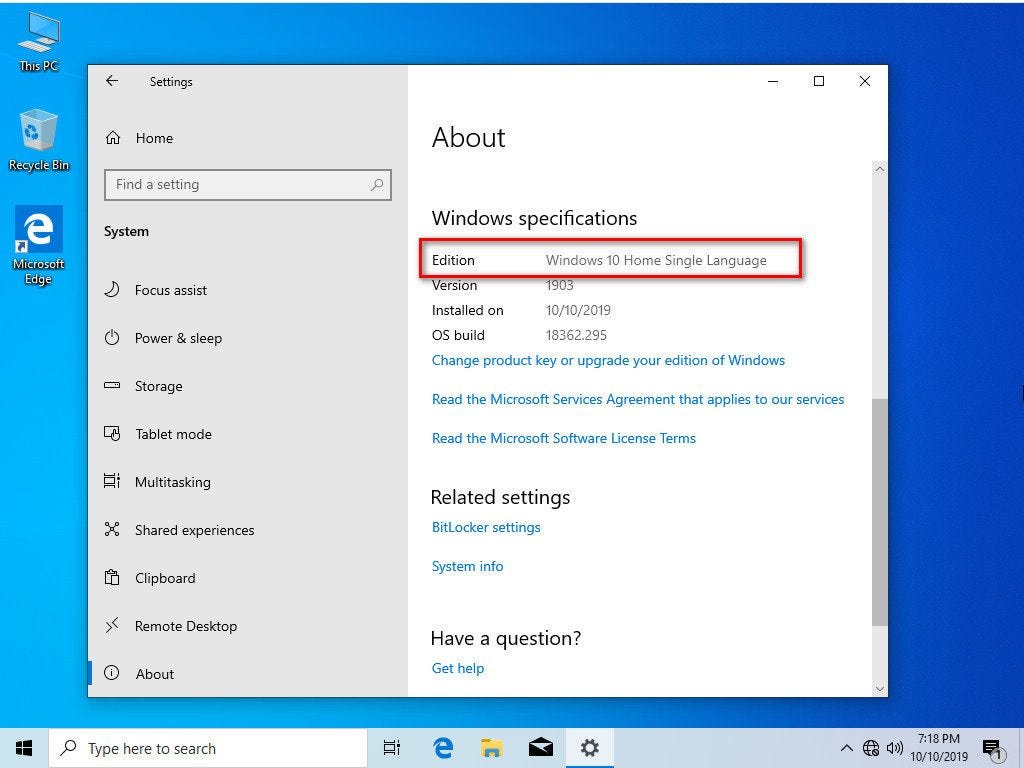Open Storage settings

(158, 386)
